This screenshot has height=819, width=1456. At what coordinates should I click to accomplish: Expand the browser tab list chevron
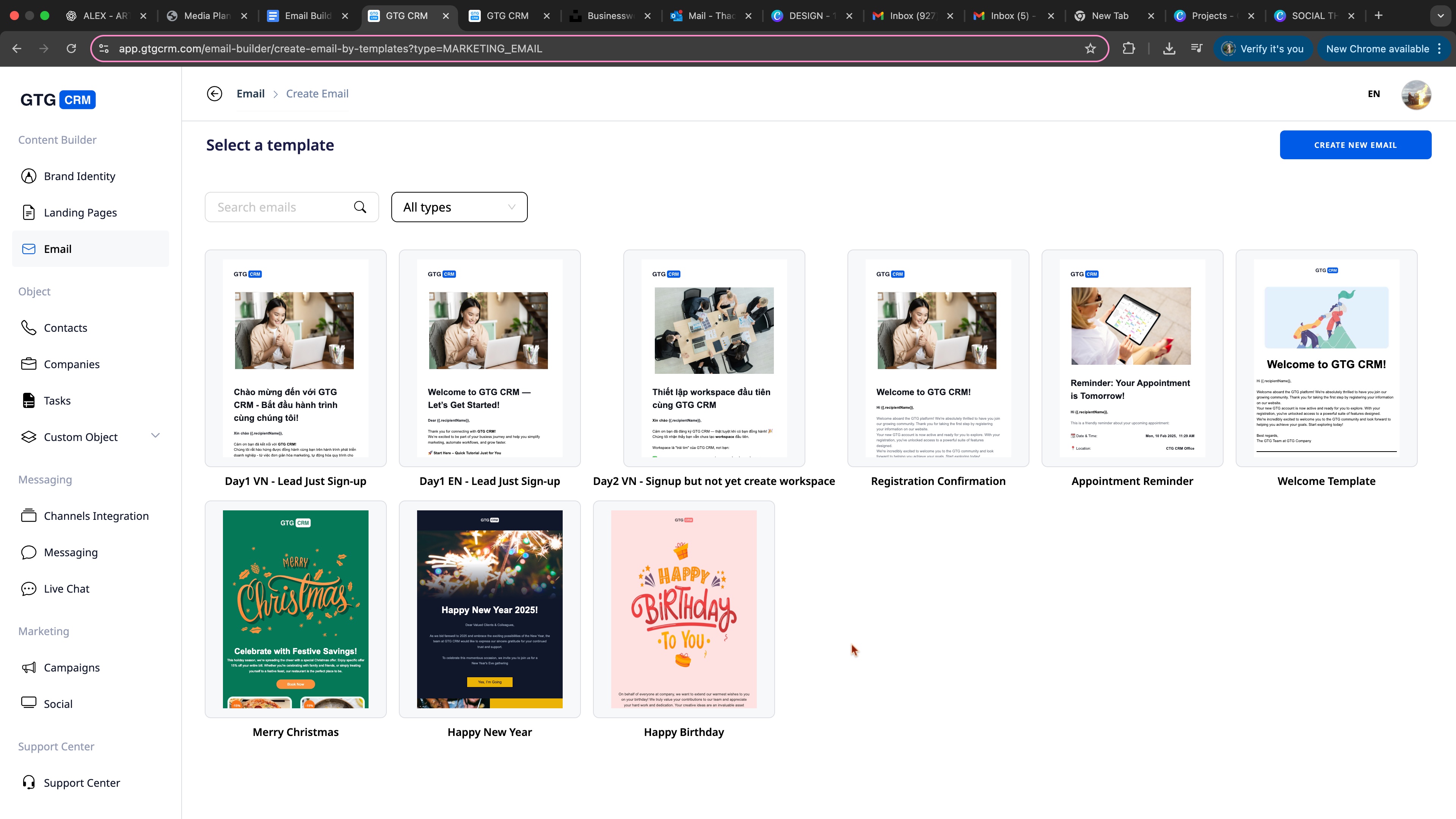[x=1440, y=16]
